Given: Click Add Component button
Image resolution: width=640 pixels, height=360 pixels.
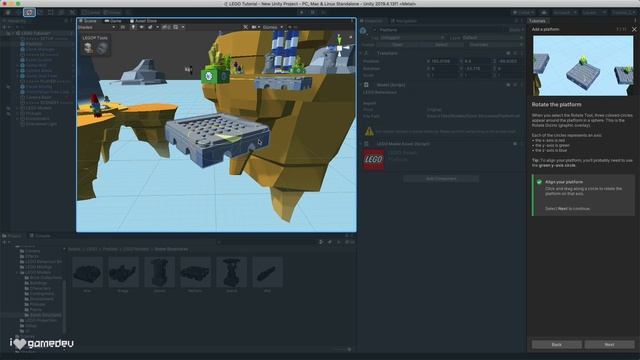Looking at the screenshot, I should coord(441,179).
